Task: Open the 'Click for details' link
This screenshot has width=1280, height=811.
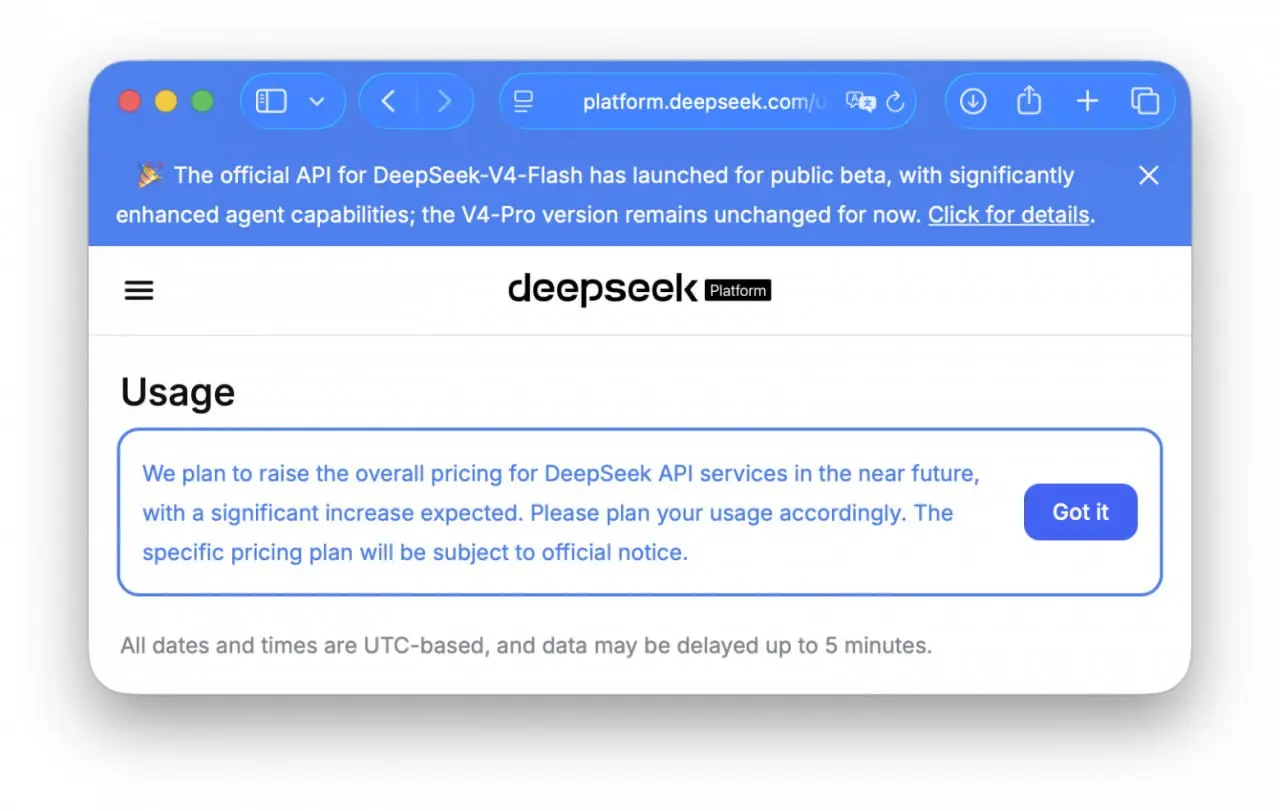Action: [1008, 215]
